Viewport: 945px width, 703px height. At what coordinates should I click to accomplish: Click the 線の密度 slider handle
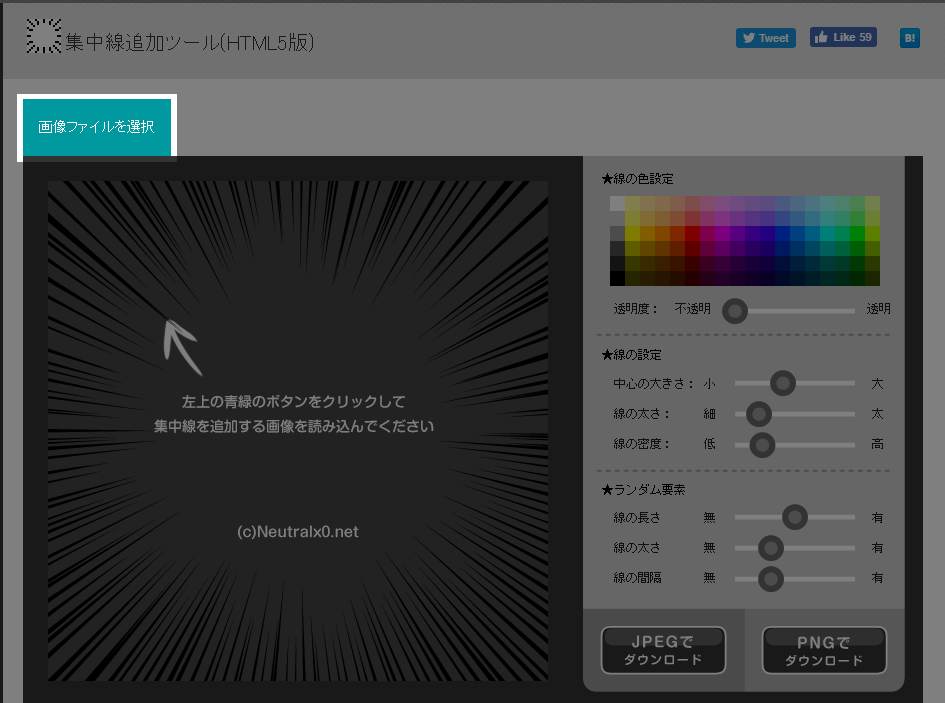(x=762, y=444)
